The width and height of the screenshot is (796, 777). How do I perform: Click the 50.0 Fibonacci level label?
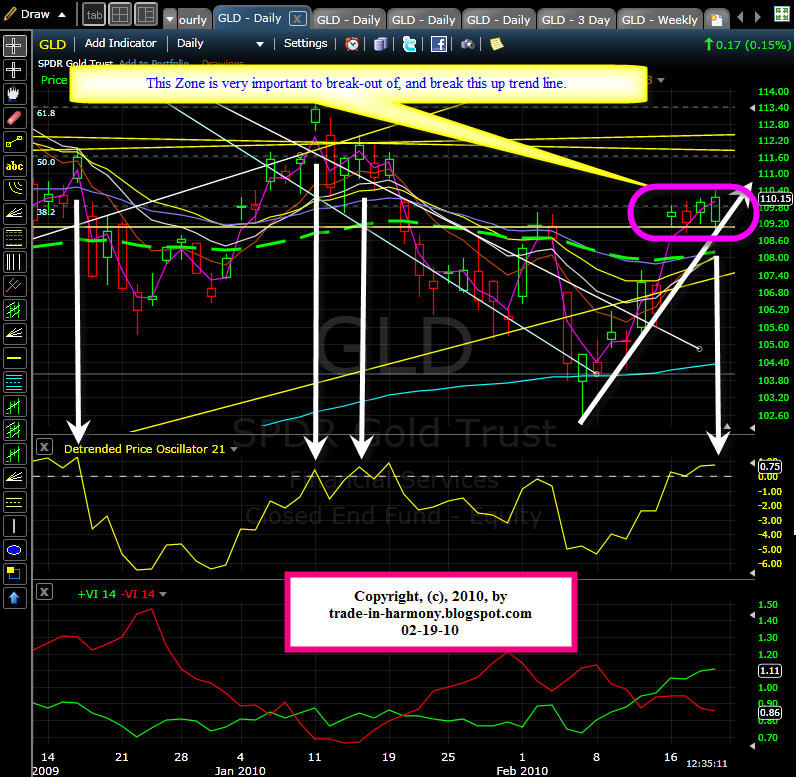coord(46,162)
